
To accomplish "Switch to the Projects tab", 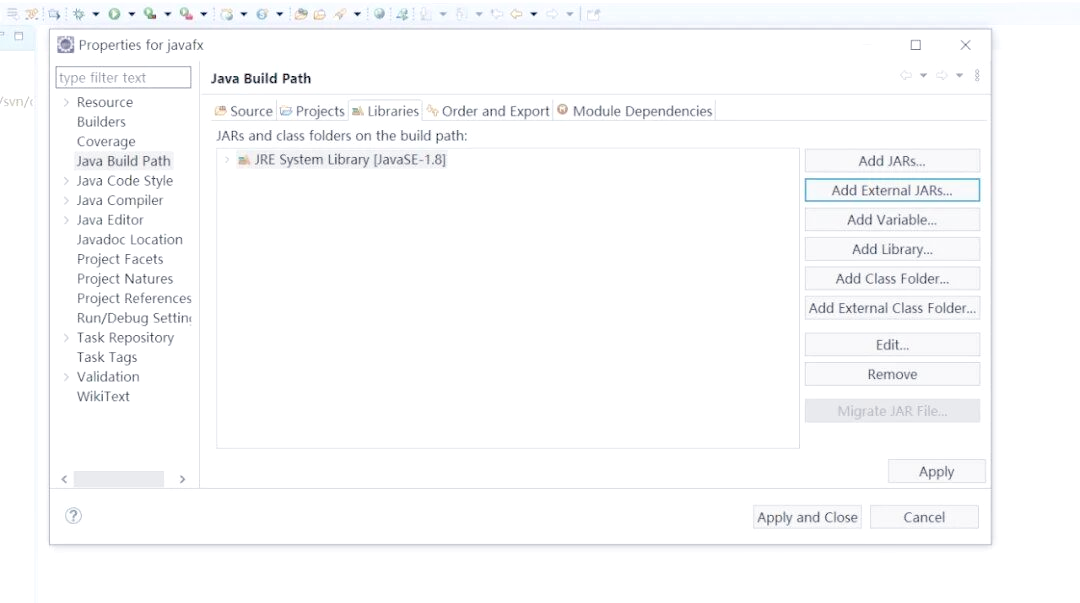I will (x=312, y=111).
